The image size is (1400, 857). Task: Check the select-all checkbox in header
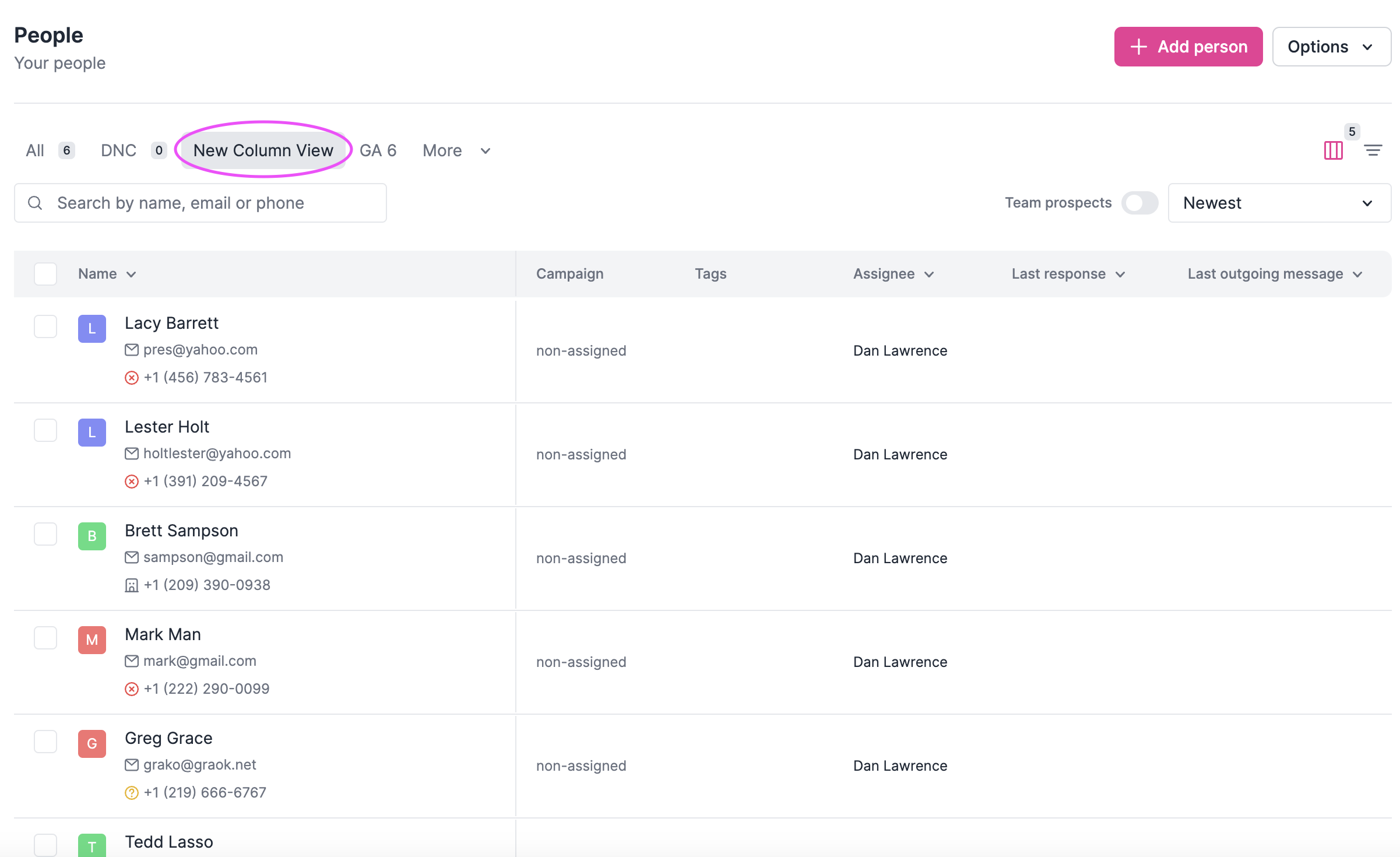click(x=45, y=274)
